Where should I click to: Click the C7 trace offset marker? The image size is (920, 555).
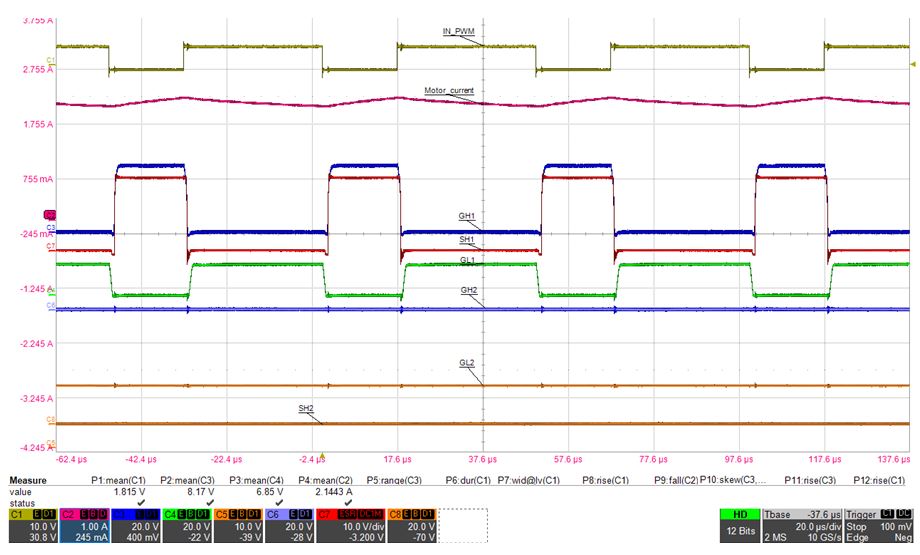[50, 246]
